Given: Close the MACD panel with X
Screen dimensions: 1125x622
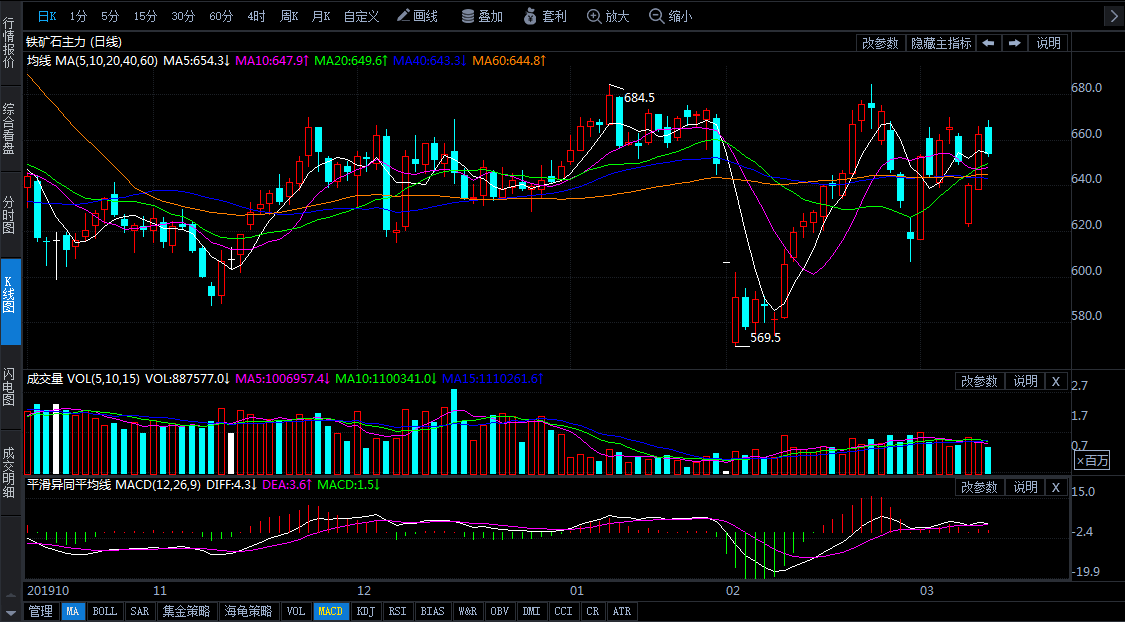Looking at the screenshot, I should coord(1055,488).
